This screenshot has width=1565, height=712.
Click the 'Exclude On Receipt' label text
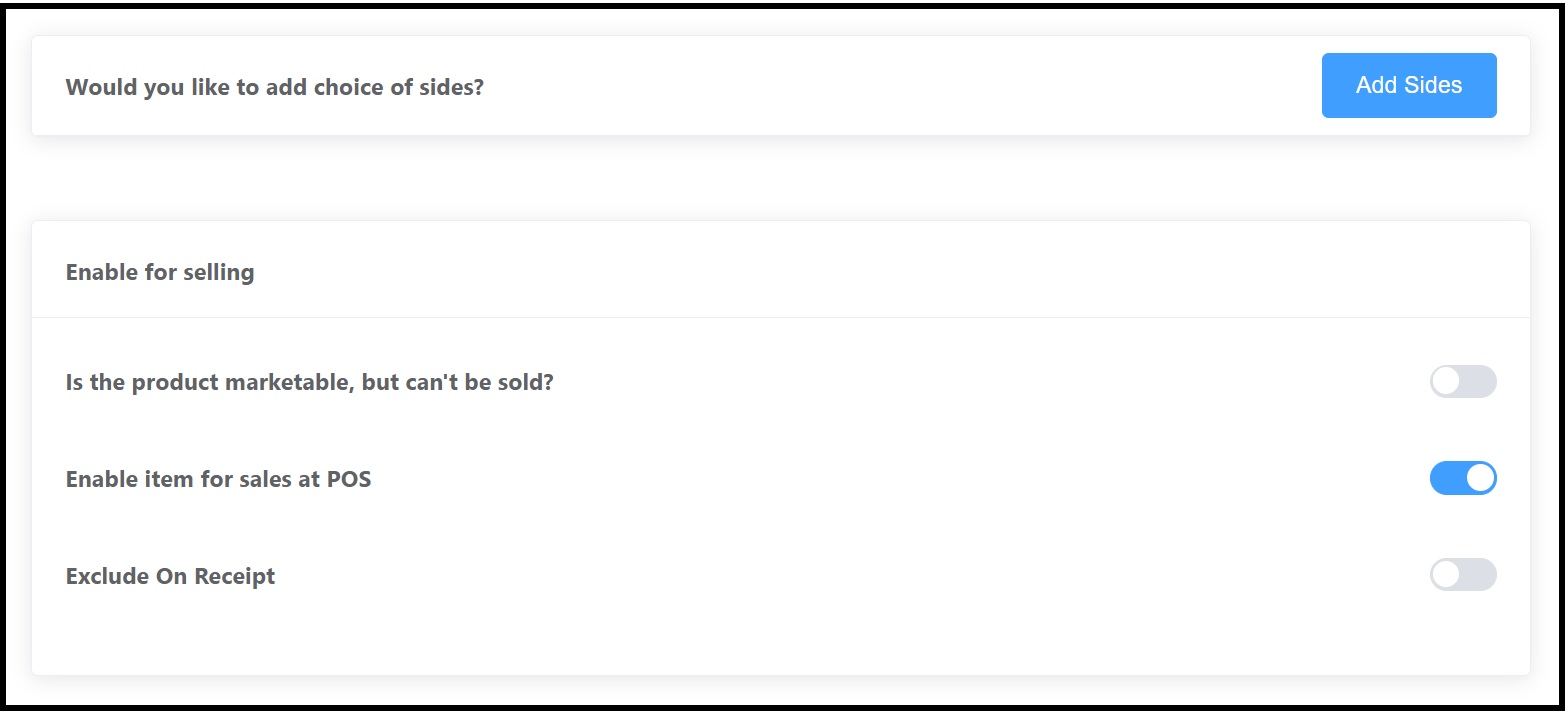pyautogui.click(x=170, y=576)
